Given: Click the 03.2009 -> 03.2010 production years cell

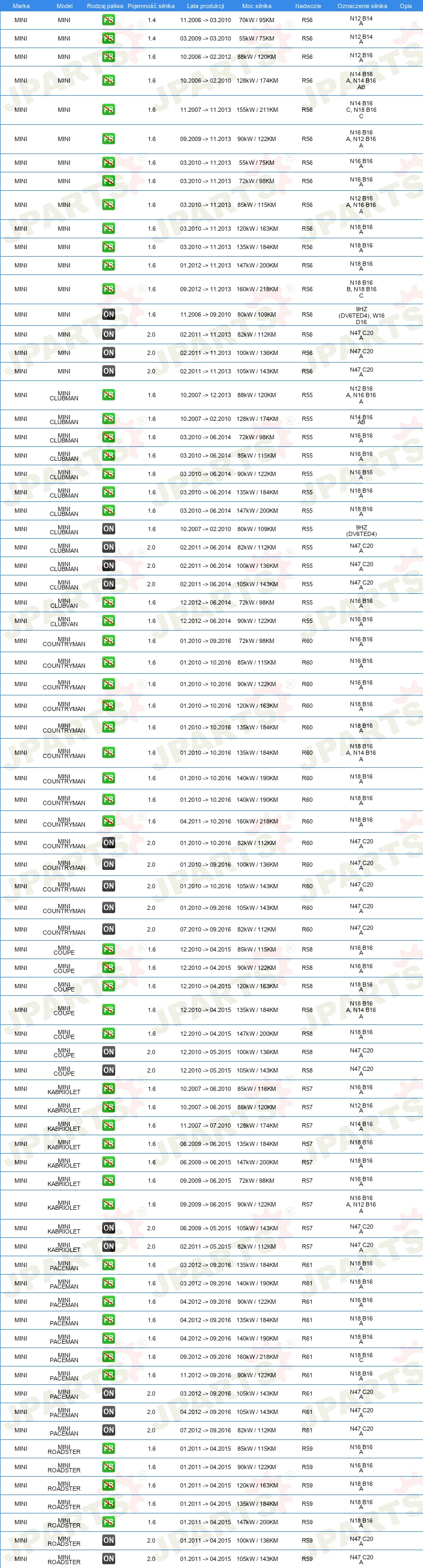Looking at the screenshot, I should click(x=206, y=38).
